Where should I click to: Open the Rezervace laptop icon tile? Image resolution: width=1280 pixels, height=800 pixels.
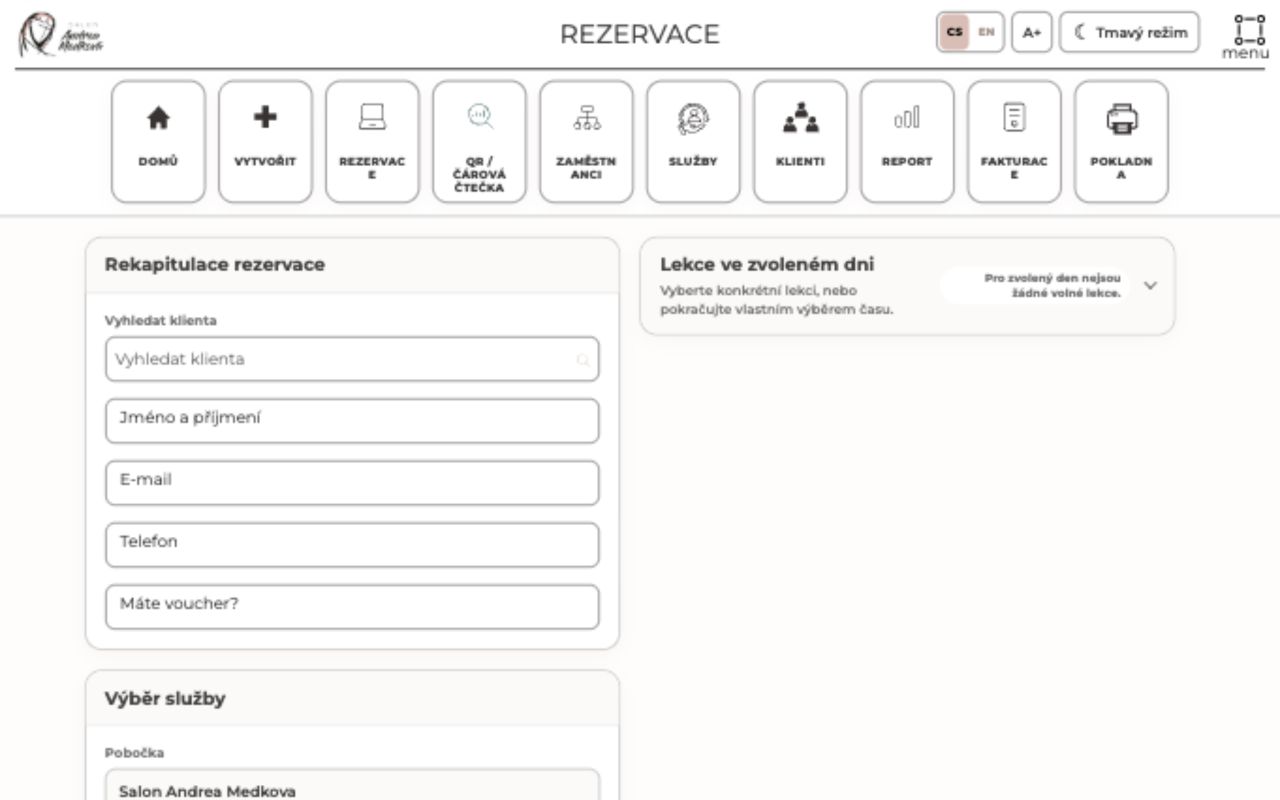click(x=372, y=141)
